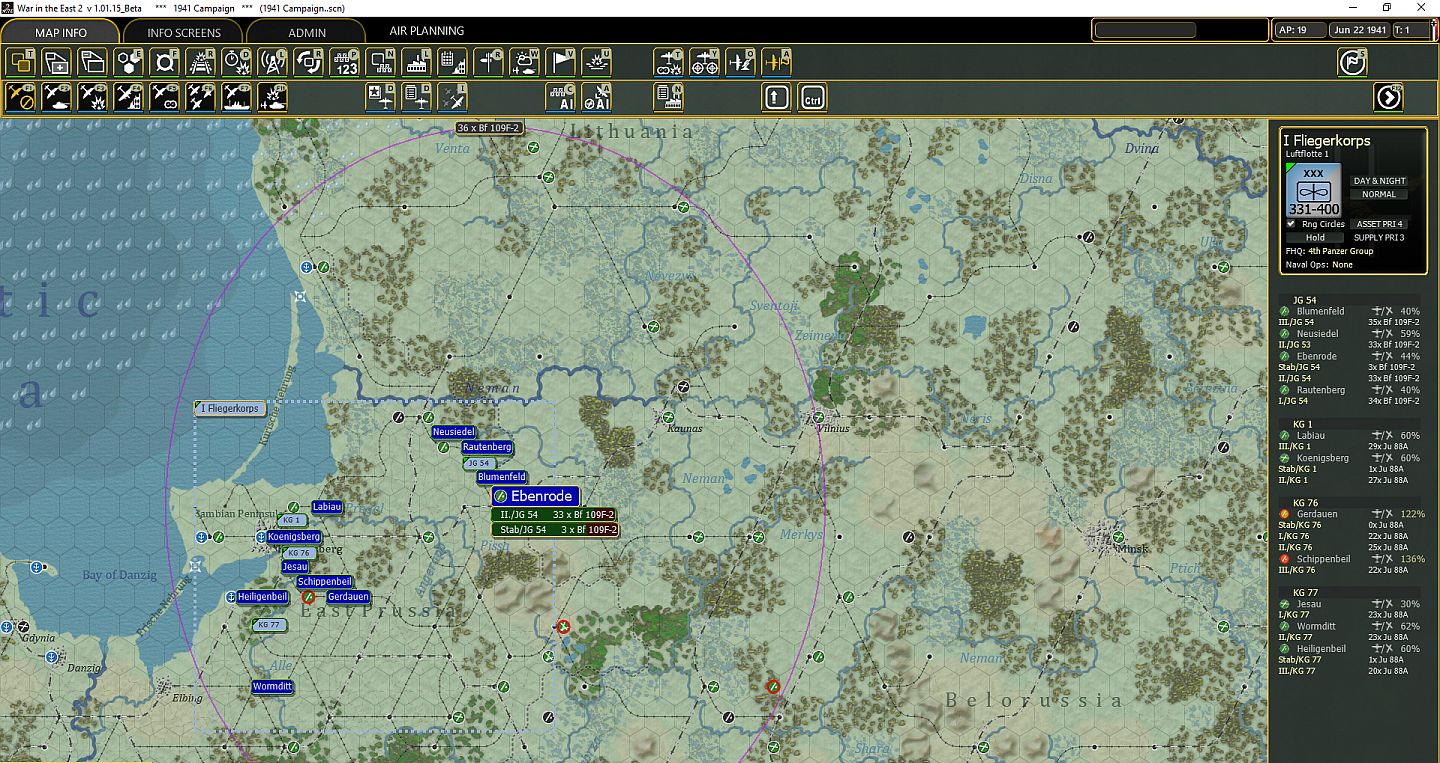Switch to the MAP INFO tab
This screenshot has height=763, width=1440.
pos(61,32)
